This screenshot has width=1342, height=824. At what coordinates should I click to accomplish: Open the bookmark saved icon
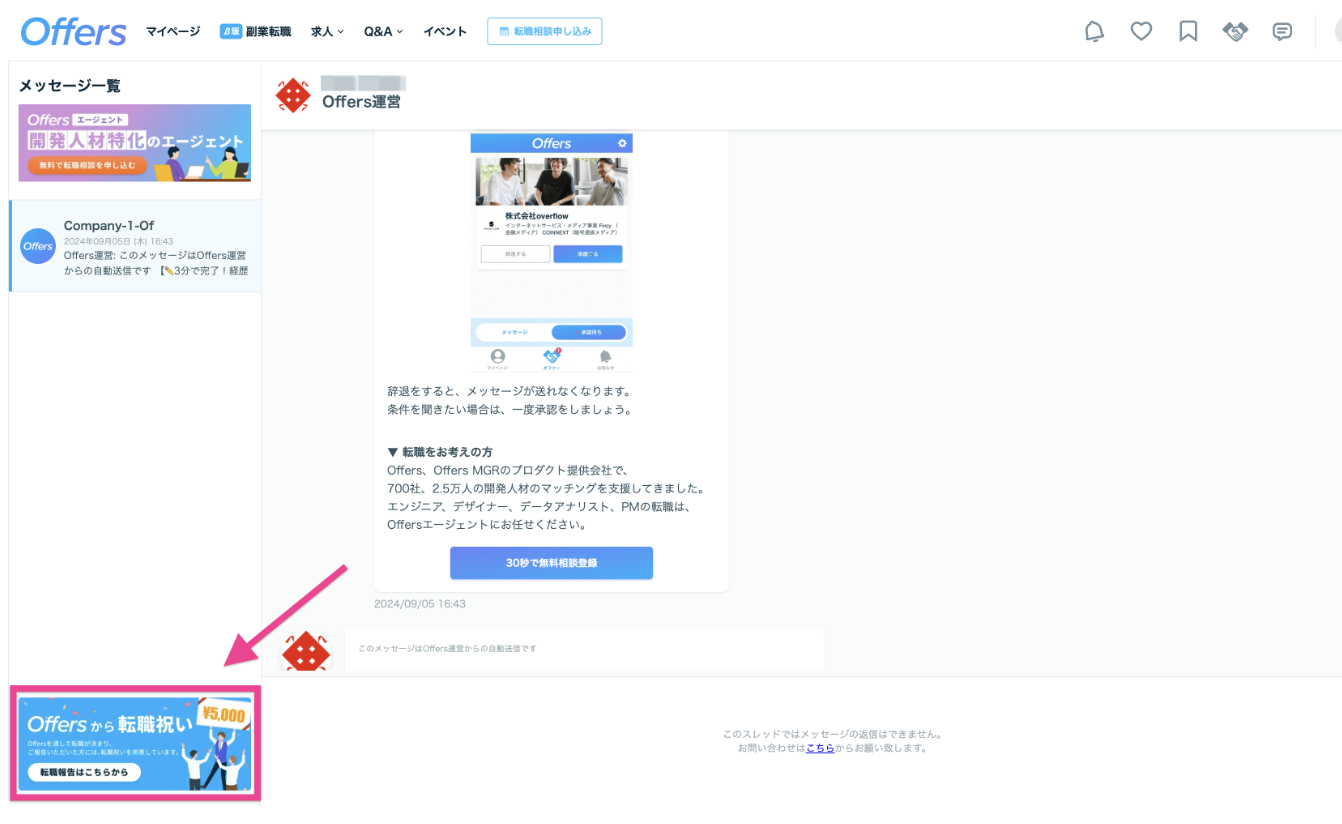(x=1188, y=31)
